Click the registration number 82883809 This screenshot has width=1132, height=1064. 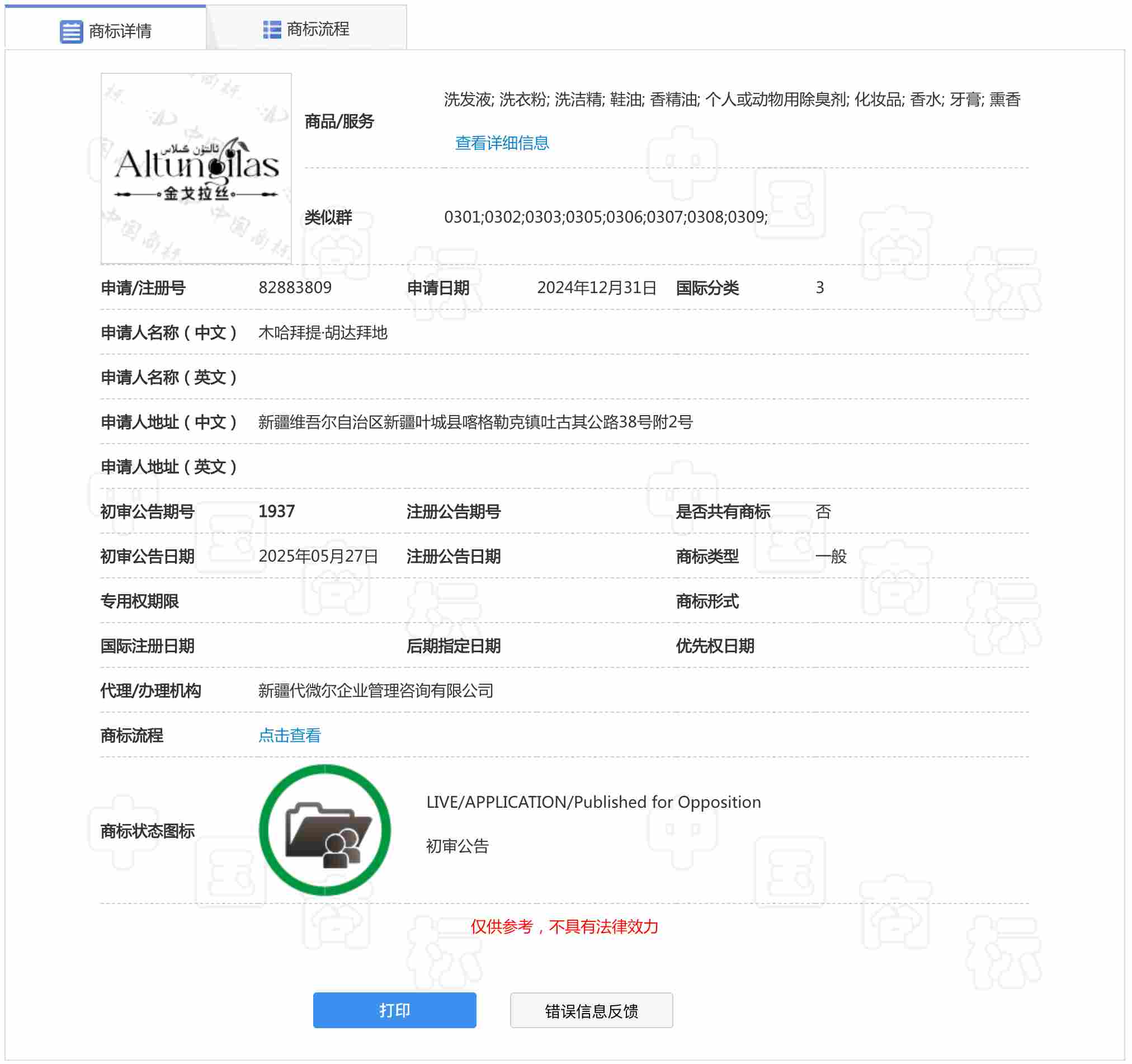point(295,288)
